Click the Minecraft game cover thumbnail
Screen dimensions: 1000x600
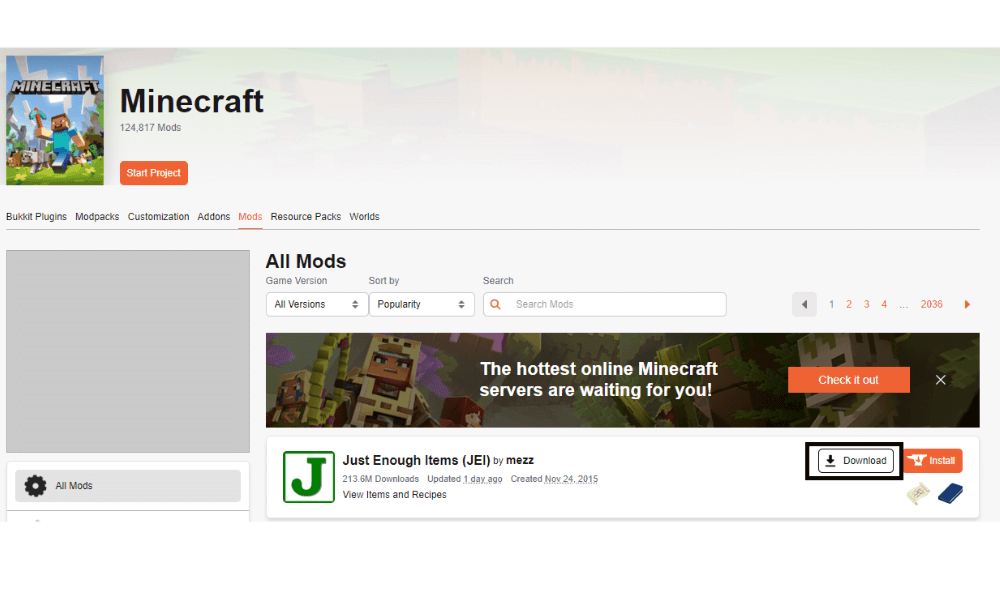[x=55, y=120]
